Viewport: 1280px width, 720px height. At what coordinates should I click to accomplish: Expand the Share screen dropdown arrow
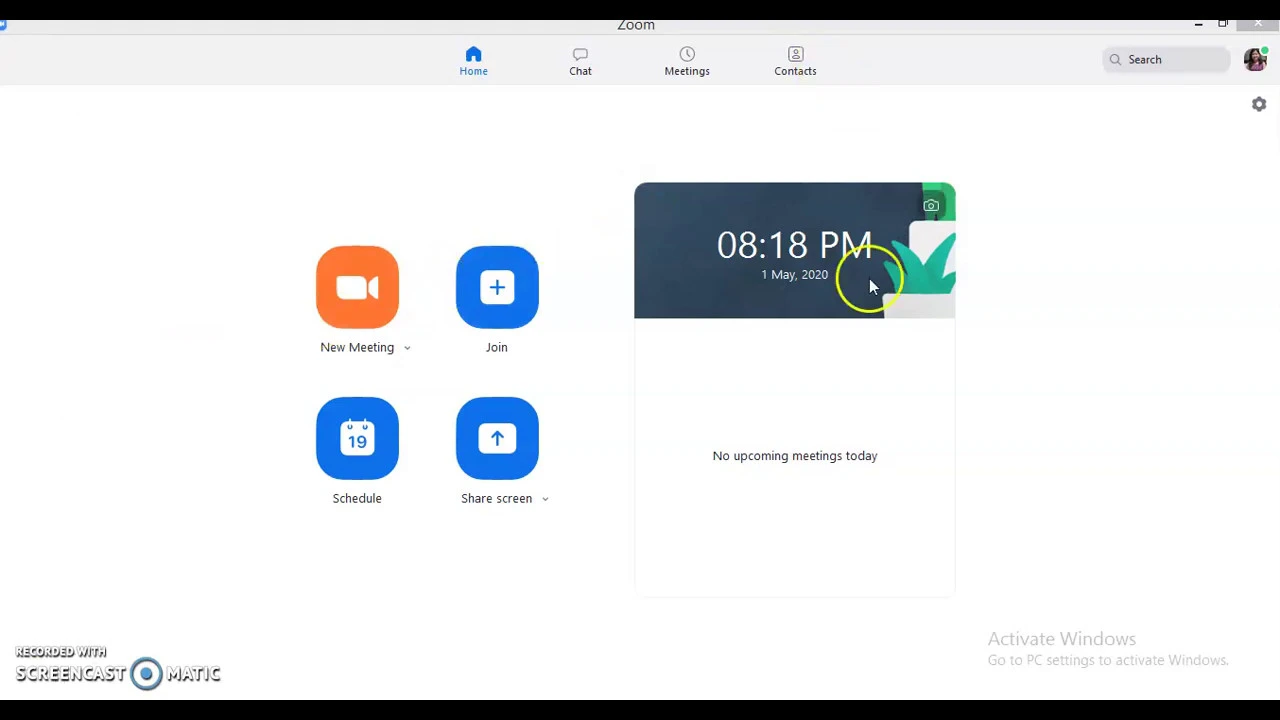545,499
